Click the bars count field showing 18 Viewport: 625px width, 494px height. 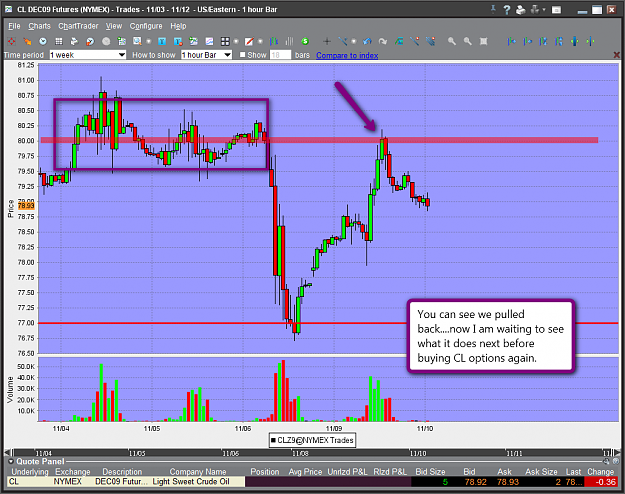coord(281,55)
